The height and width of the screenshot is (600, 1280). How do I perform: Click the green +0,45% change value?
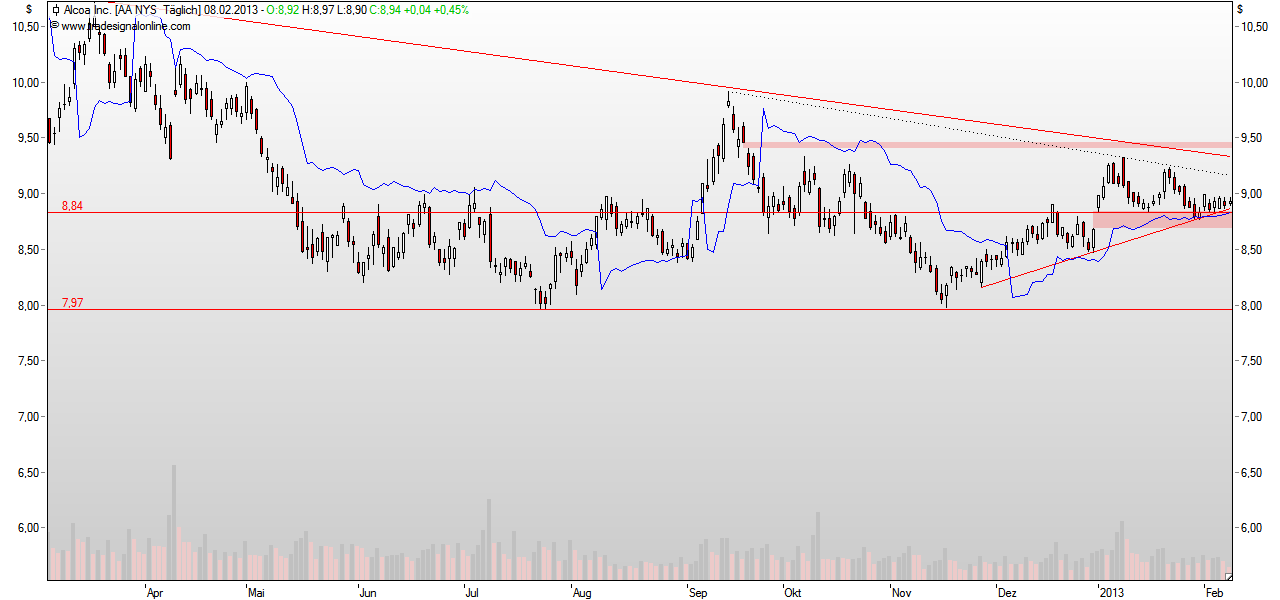click(x=450, y=10)
